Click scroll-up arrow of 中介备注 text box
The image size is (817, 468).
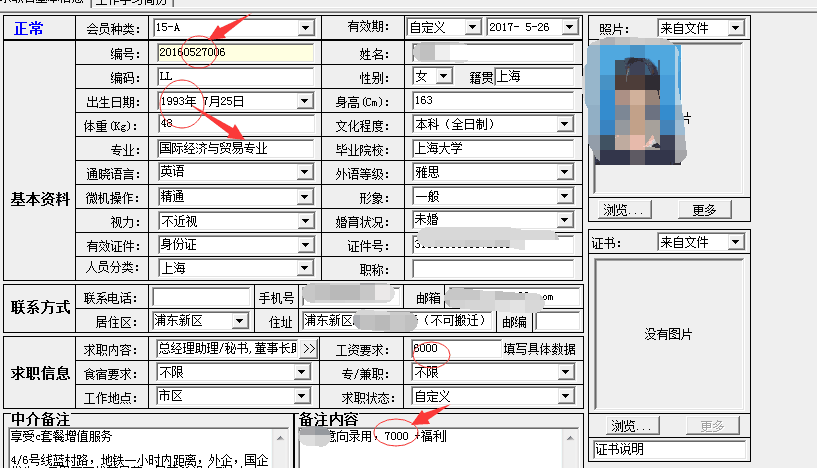point(280,438)
